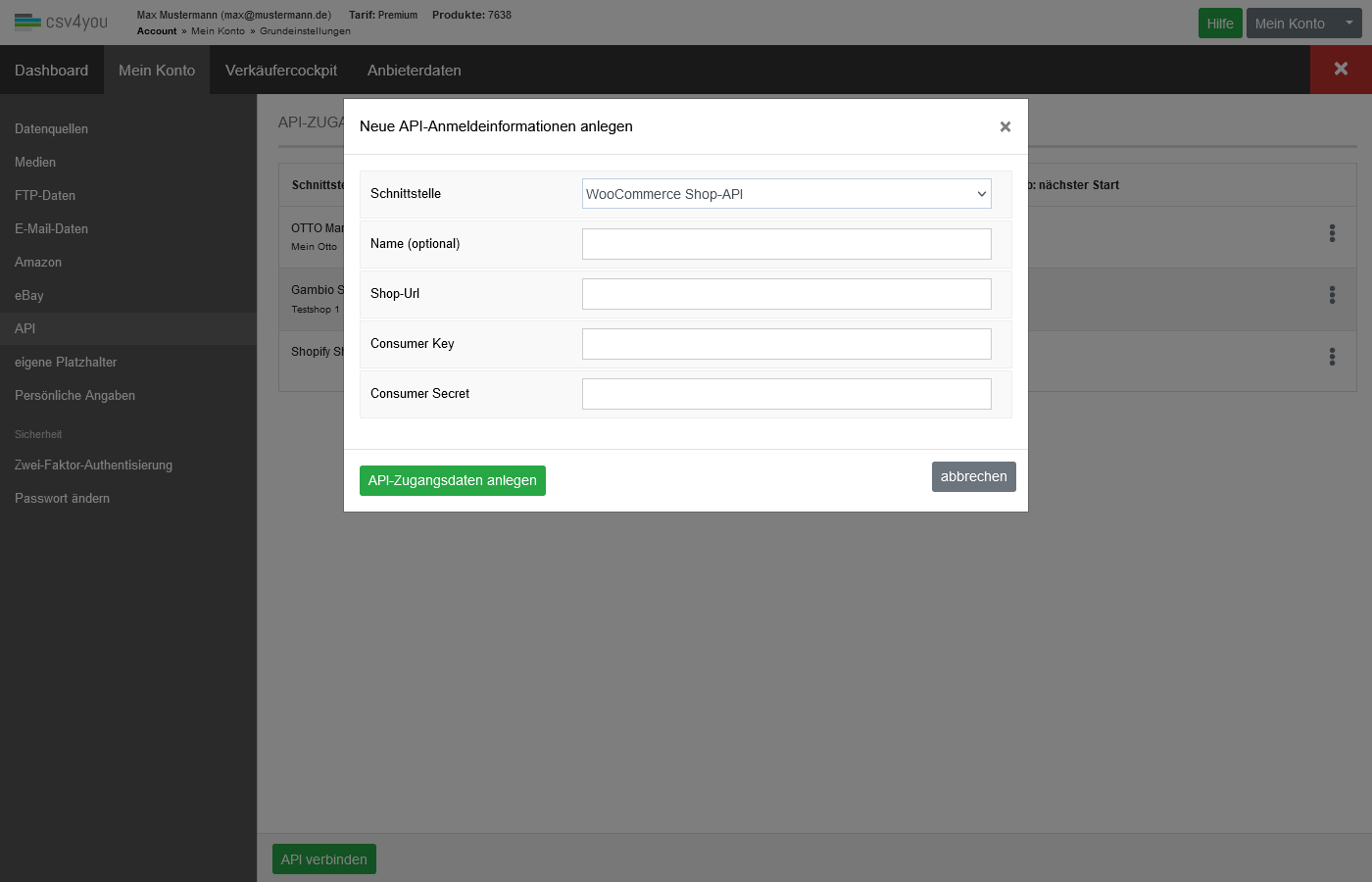
Task: Click the csv4you logo
Action: pos(61,22)
